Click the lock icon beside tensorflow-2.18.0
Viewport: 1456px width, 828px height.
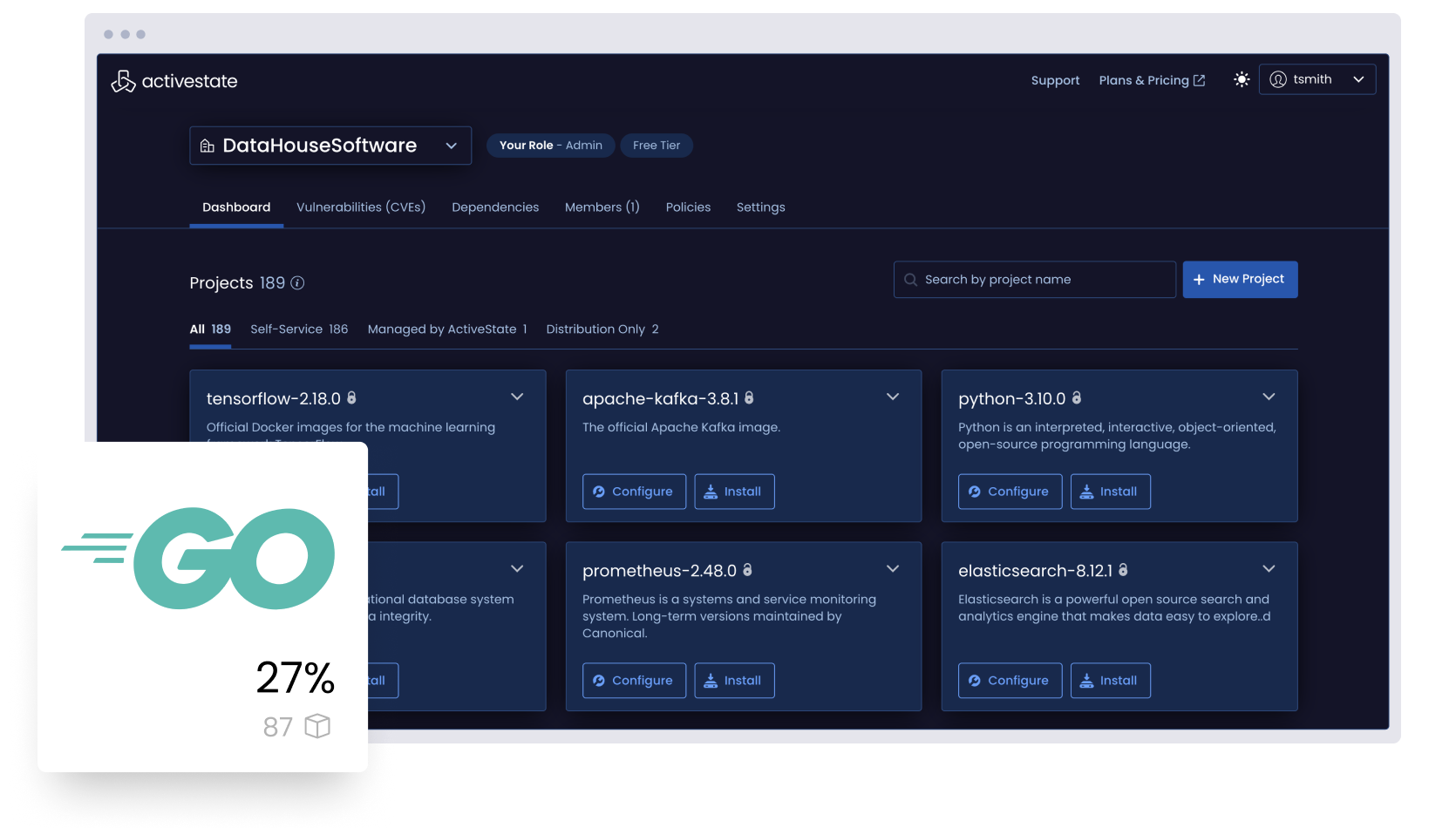(352, 398)
